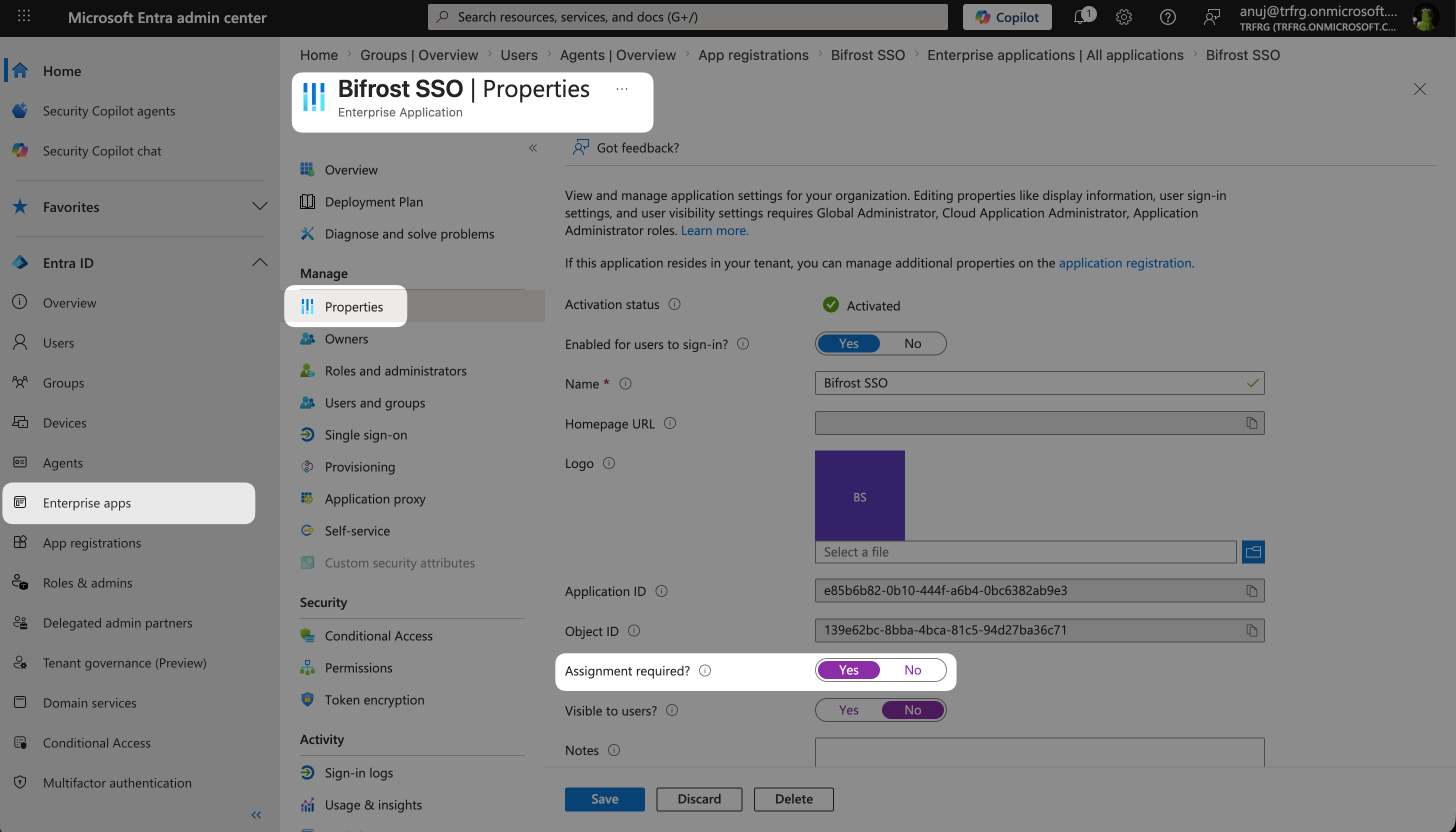1456x832 pixels.
Task: Show info tooltip for Assignment required
Action: click(705, 670)
